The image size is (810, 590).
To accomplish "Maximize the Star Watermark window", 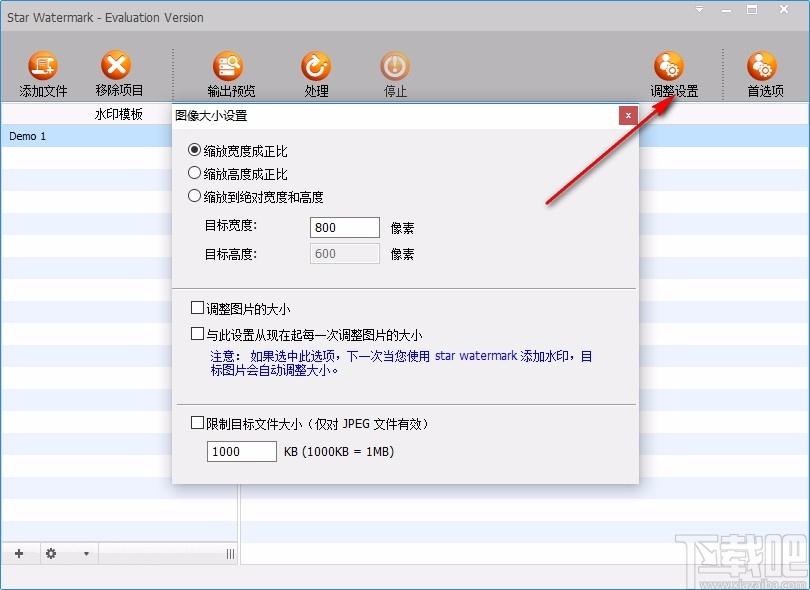I will click(752, 9).
